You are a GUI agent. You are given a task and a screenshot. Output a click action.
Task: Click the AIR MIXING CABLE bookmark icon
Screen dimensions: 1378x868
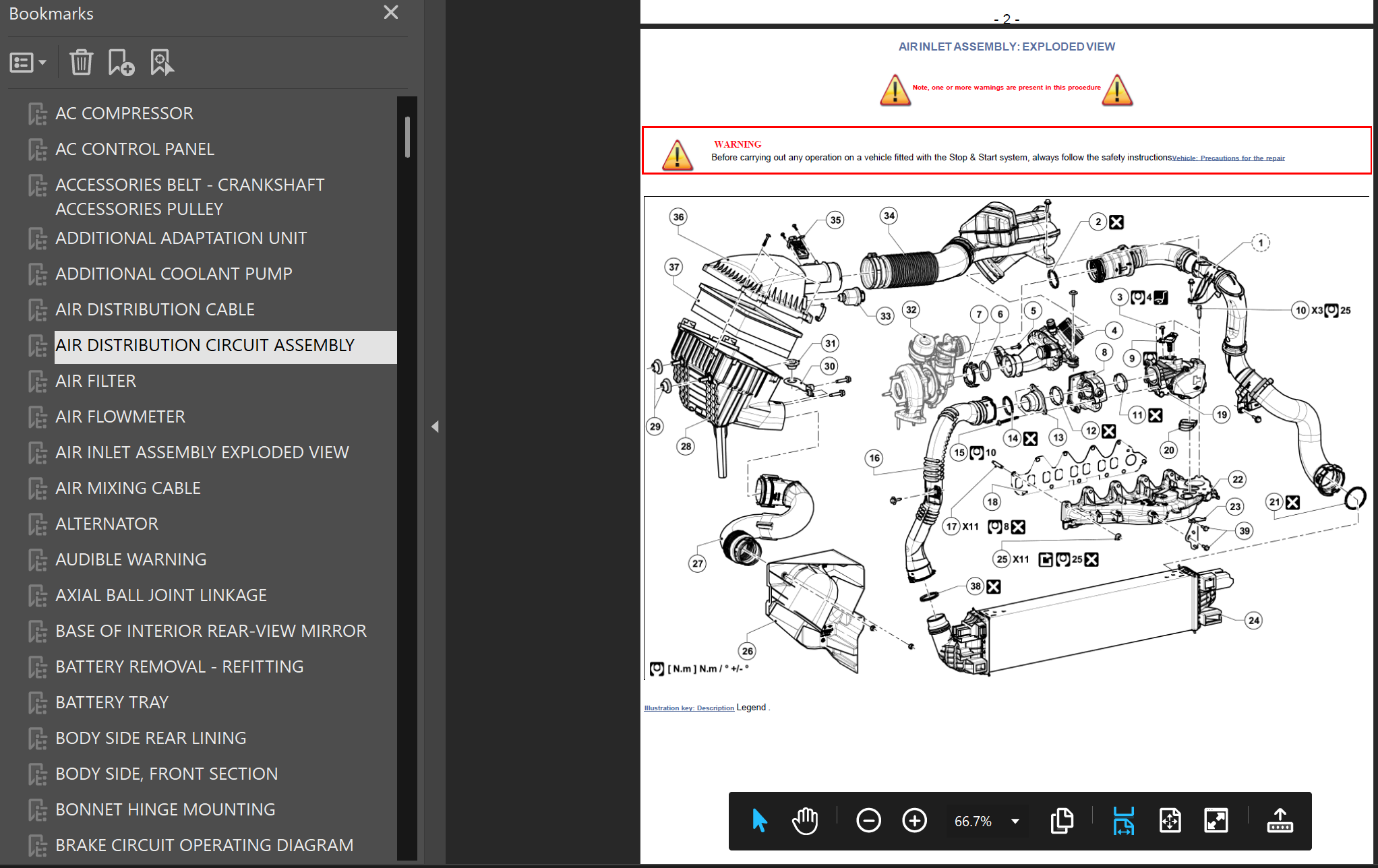pyautogui.click(x=38, y=489)
